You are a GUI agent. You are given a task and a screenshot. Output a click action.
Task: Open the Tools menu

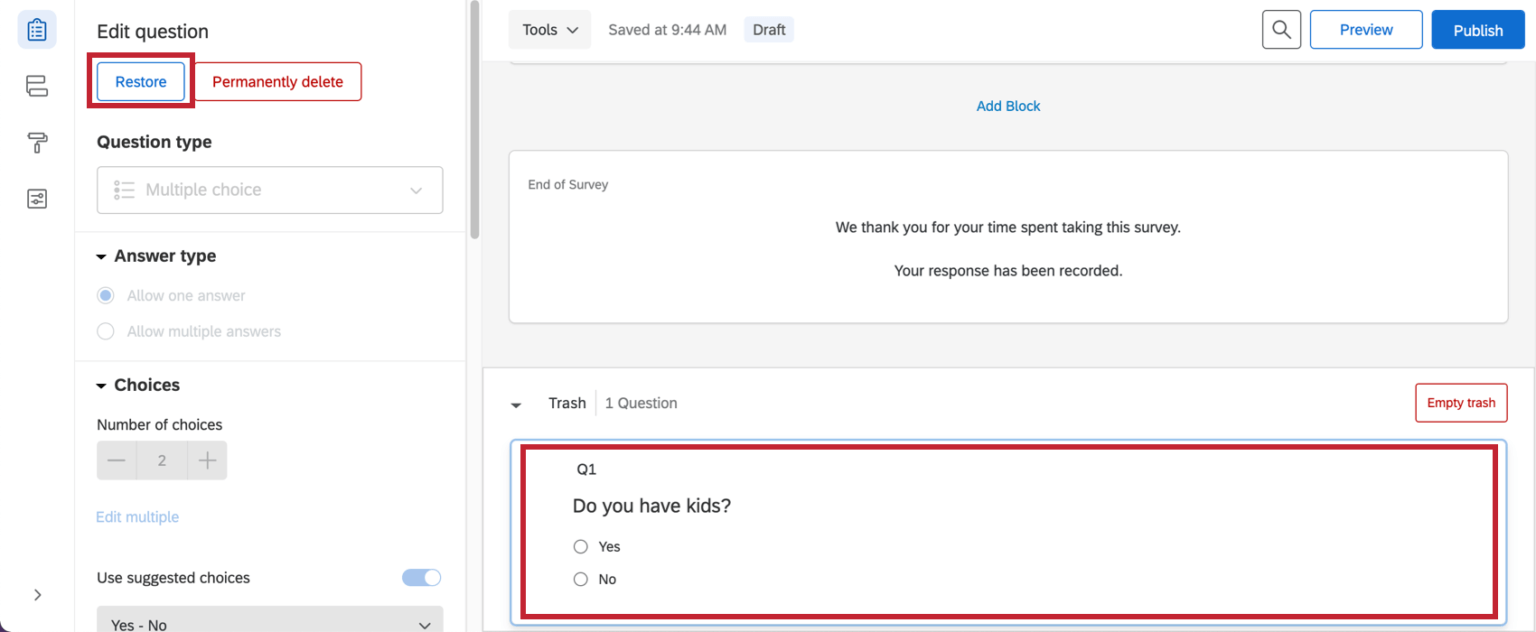[549, 29]
